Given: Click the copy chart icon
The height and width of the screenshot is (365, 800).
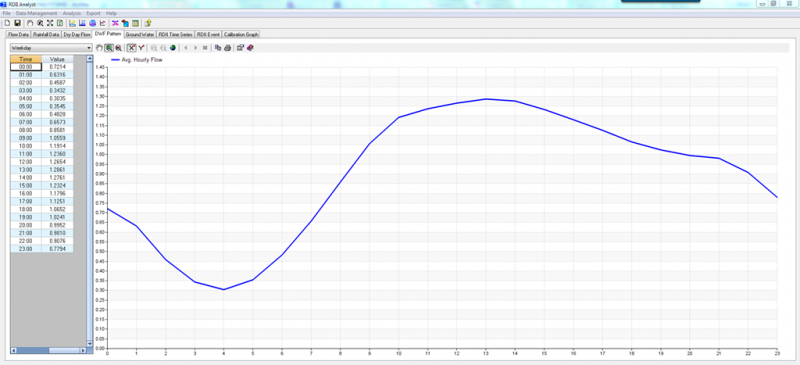Looking at the screenshot, I should 218,48.
